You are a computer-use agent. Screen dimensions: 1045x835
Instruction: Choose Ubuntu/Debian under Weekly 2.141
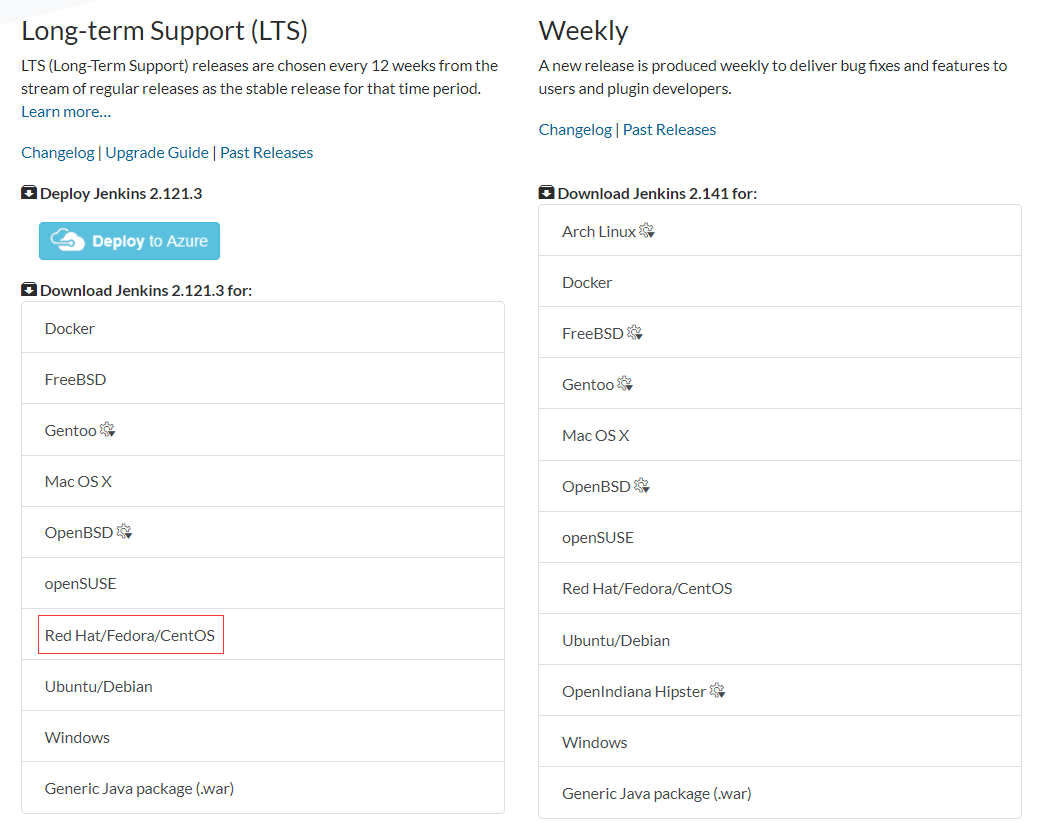coord(780,640)
